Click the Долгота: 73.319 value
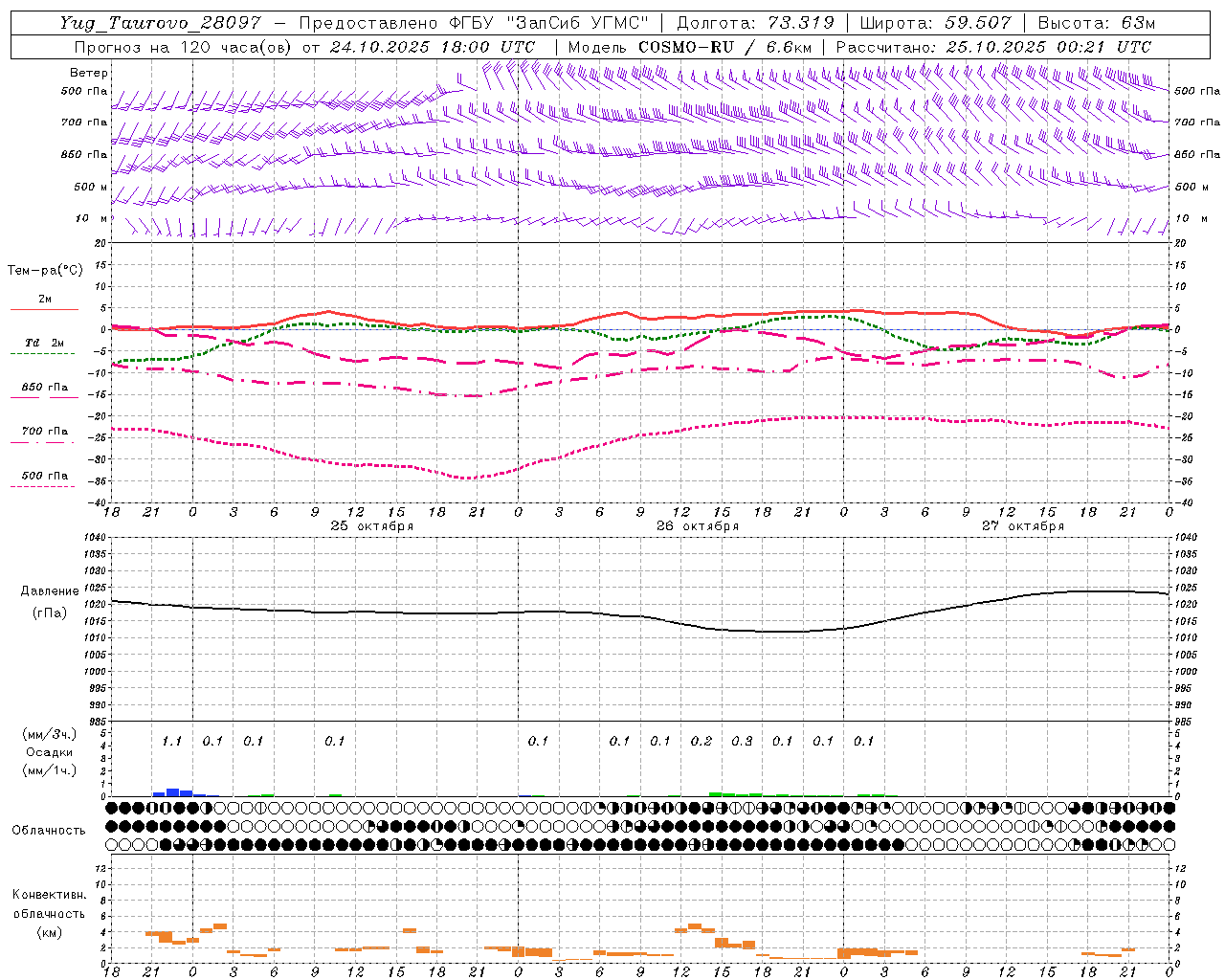1225x980 pixels. tap(755, 23)
